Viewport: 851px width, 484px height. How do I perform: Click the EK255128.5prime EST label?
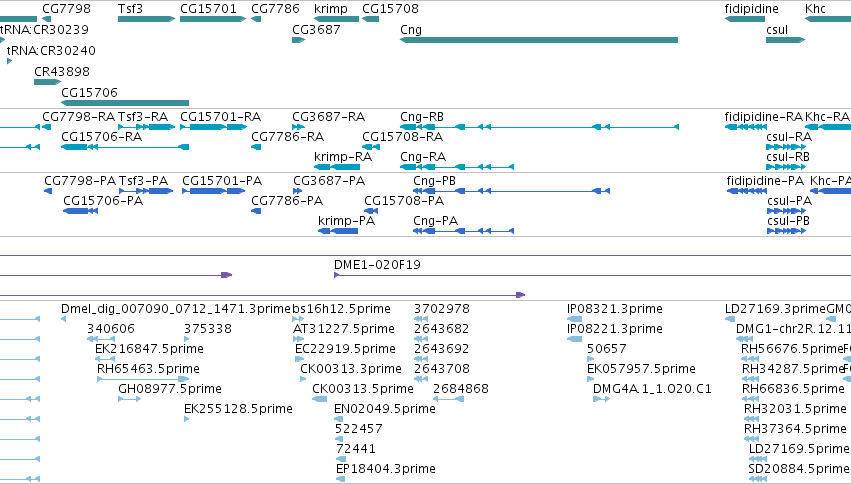click(238, 409)
